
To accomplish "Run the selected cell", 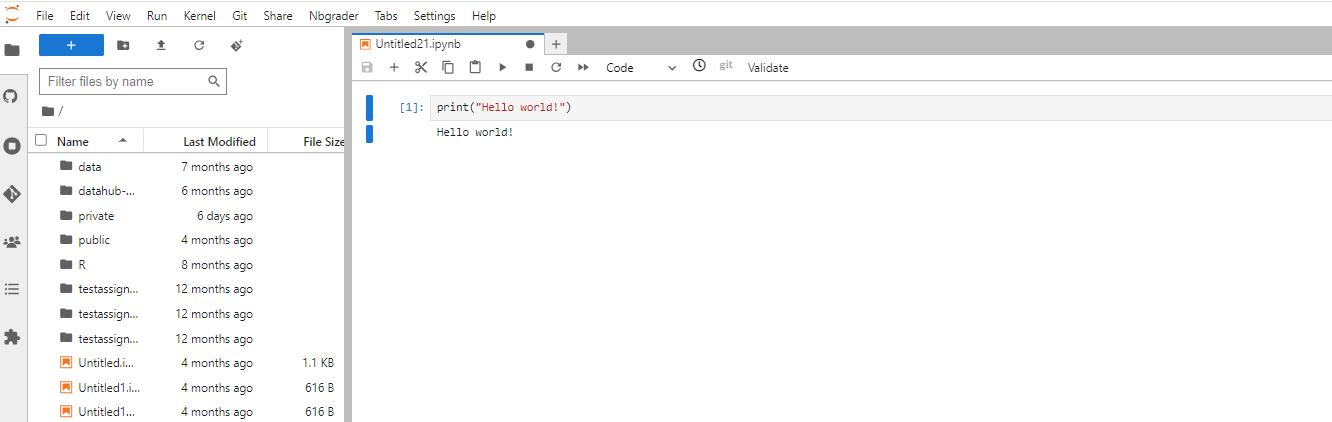I will pos(502,67).
